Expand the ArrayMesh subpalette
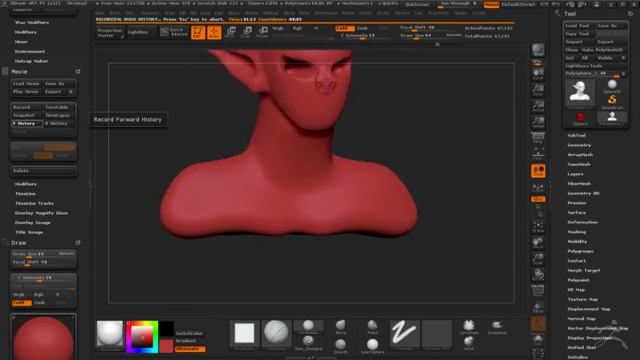This screenshot has width=640, height=360. click(x=580, y=155)
